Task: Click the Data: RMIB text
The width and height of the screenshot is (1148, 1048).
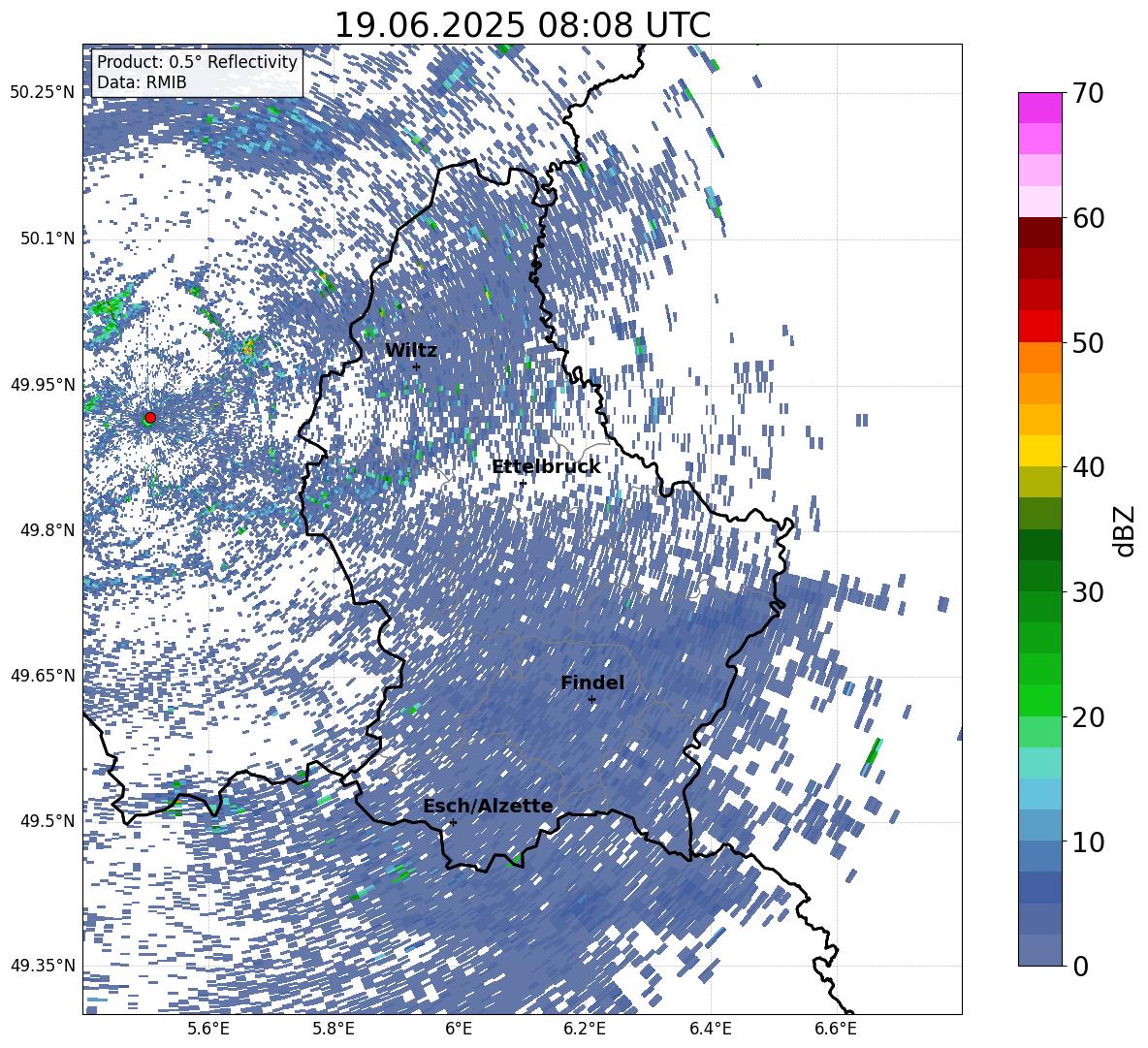Action: (x=142, y=82)
